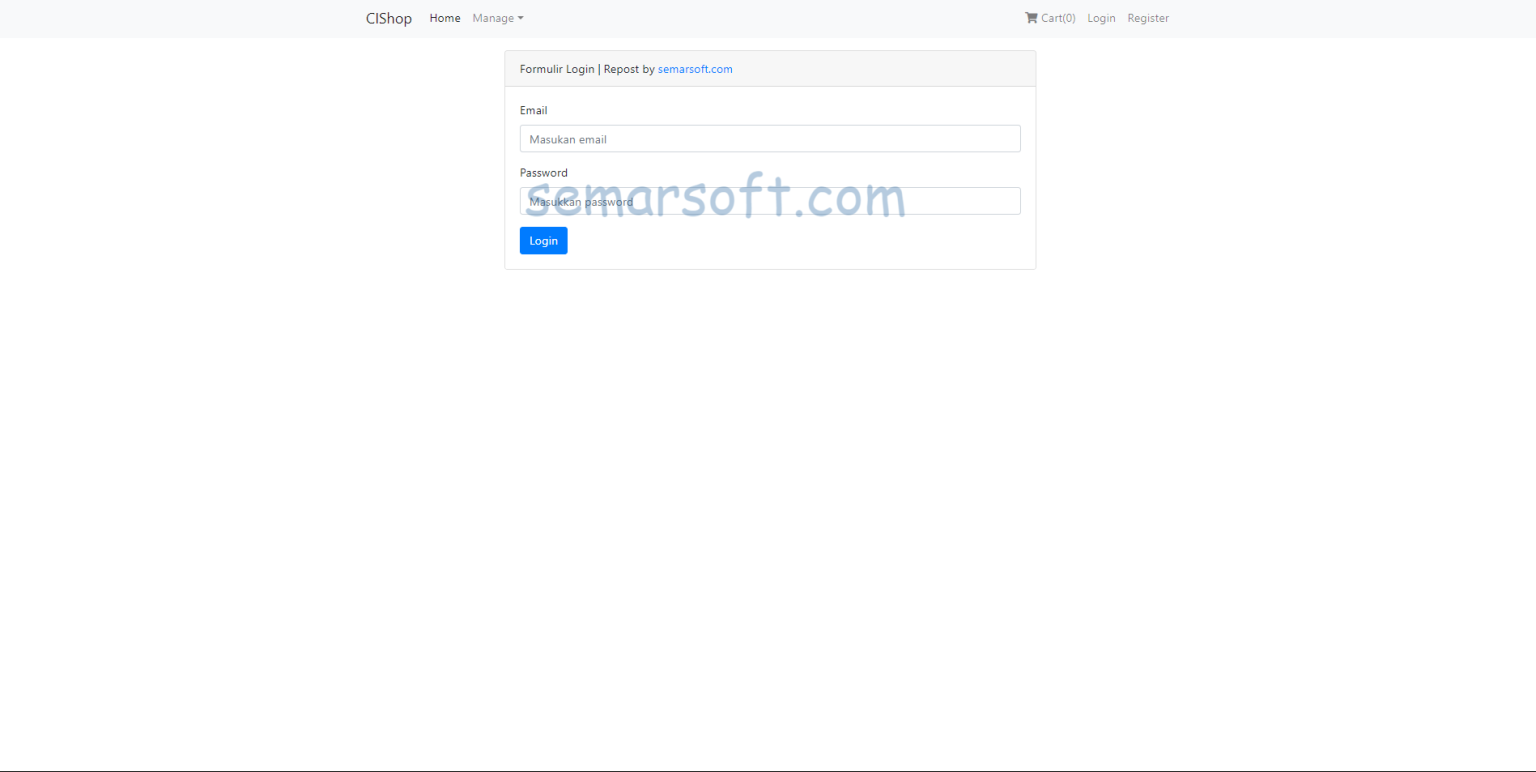1536x772 pixels.
Task: Focus the Masukkan password input field
Action: coord(770,200)
